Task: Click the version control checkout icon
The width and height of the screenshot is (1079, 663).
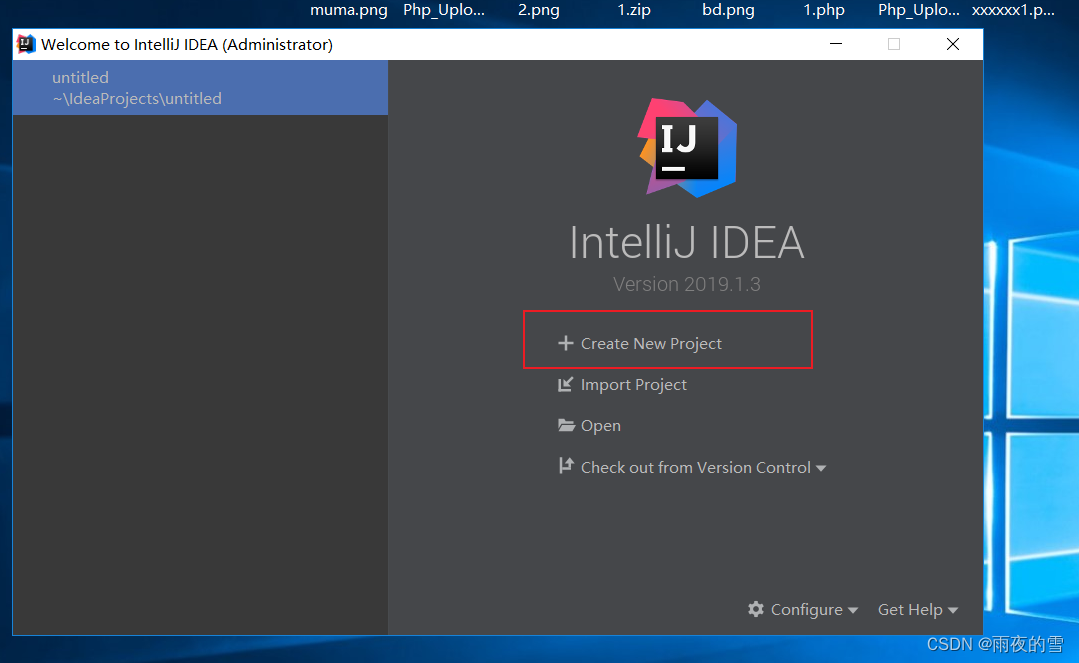Action: coord(566,466)
